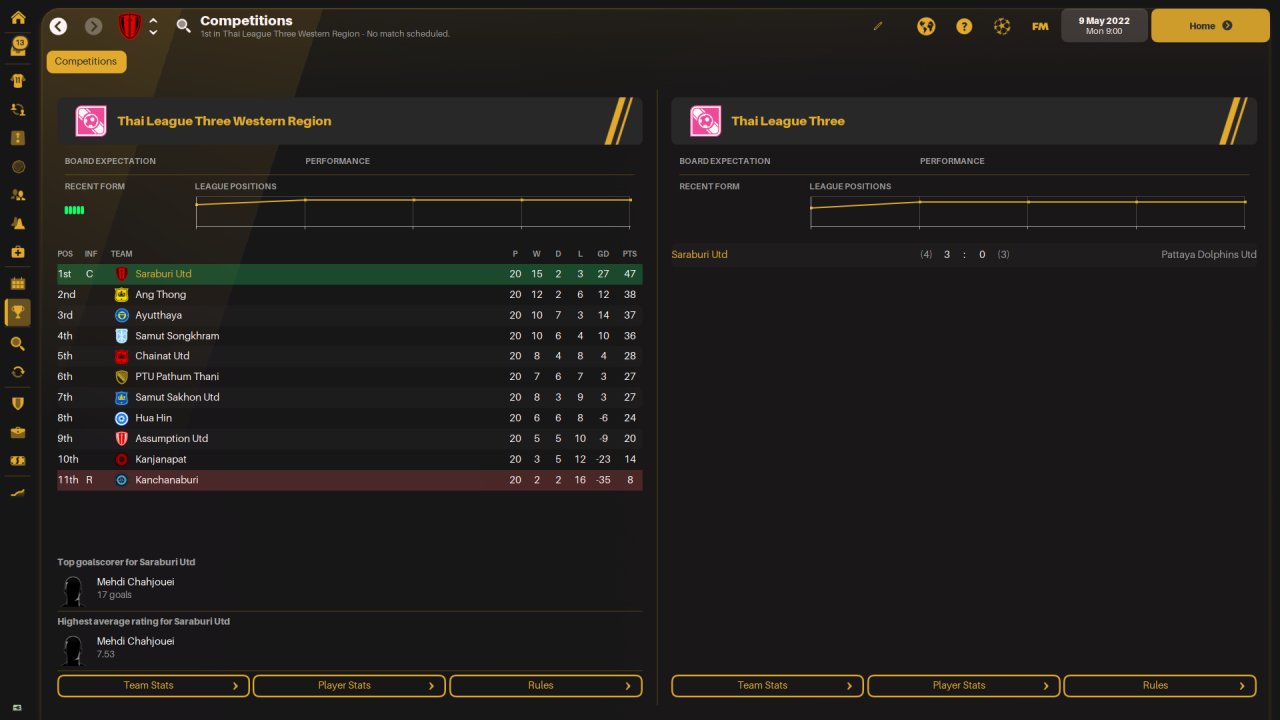Open Pattaya Dolphins Utd in playoff result
Image resolution: width=1280 pixels, height=720 pixels.
point(1209,255)
